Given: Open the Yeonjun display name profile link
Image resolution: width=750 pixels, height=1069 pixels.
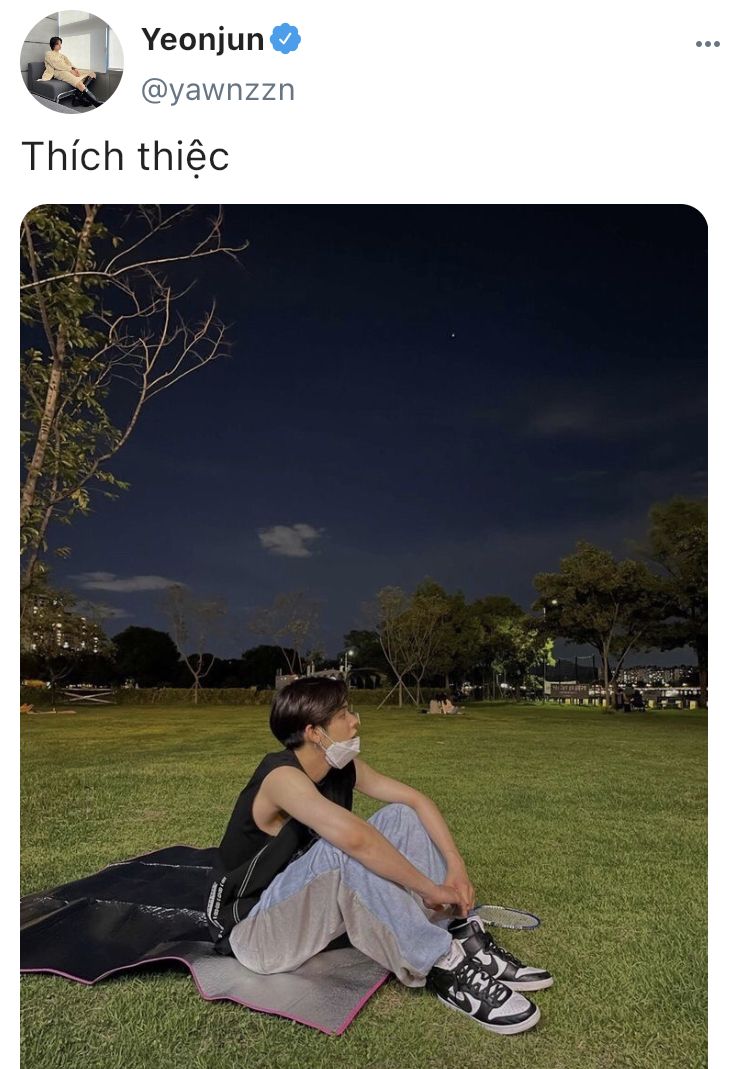Looking at the screenshot, I should tap(202, 39).
